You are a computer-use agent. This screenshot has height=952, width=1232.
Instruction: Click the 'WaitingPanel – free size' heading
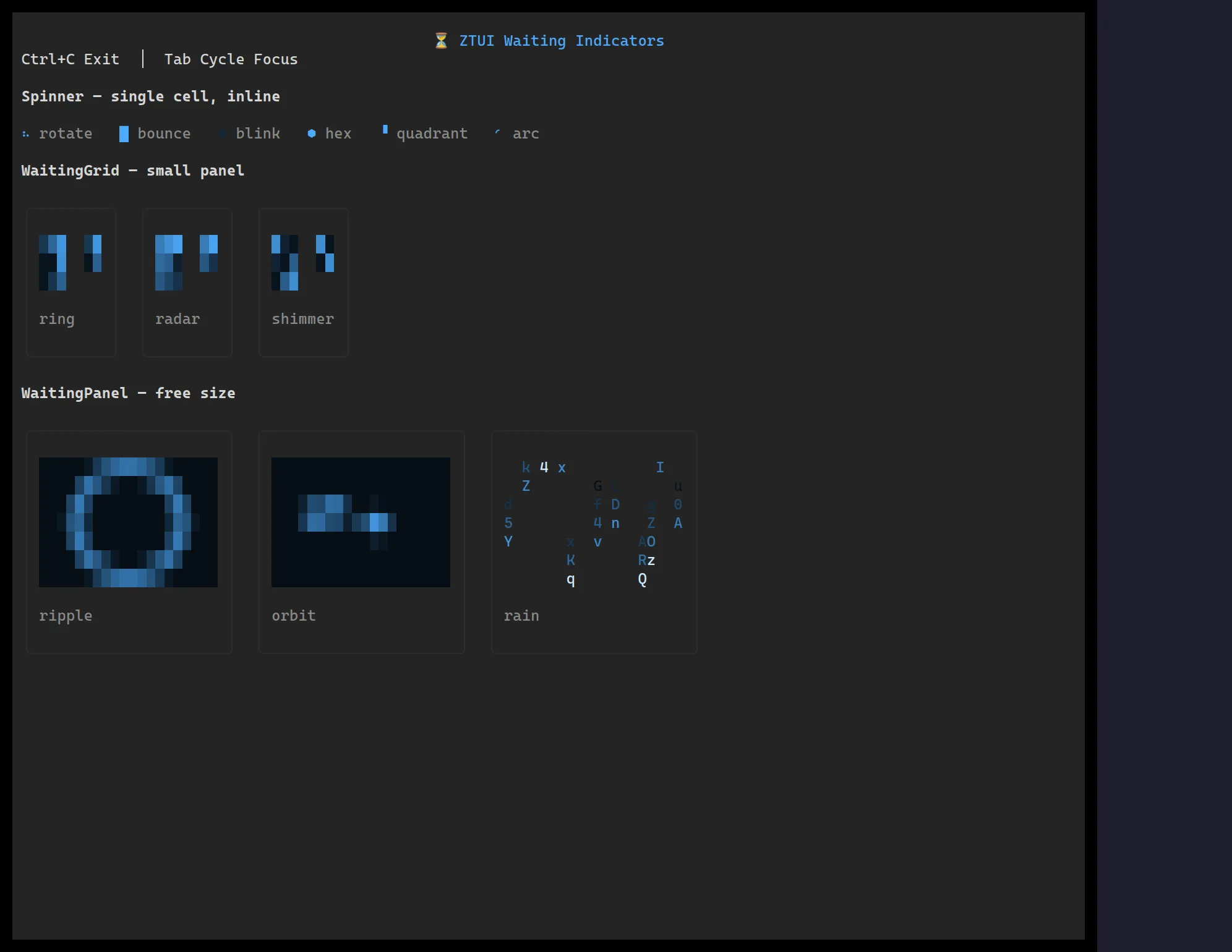click(x=129, y=393)
